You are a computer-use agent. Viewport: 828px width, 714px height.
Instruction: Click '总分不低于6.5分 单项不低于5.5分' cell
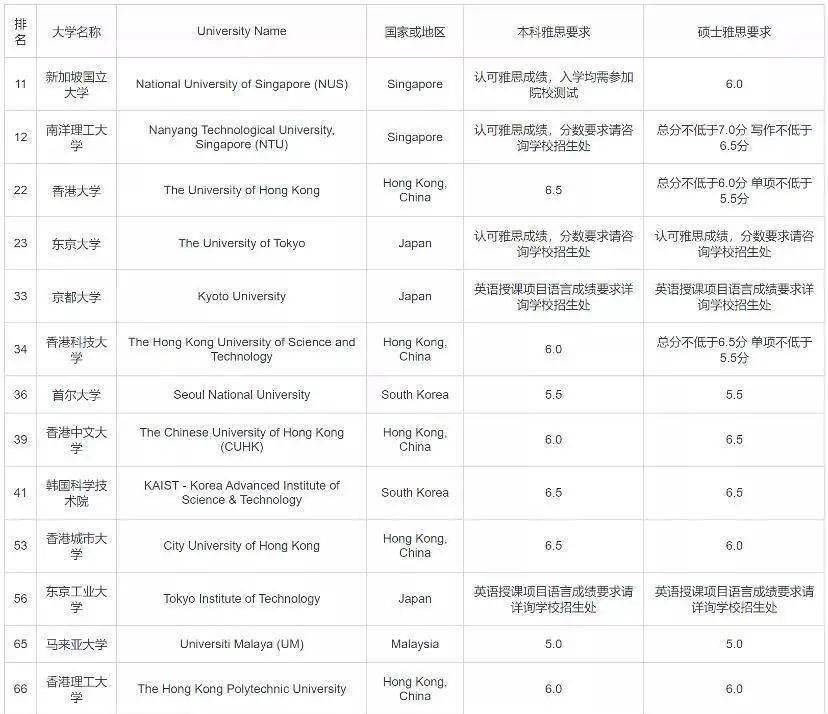click(x=733, y=349)
